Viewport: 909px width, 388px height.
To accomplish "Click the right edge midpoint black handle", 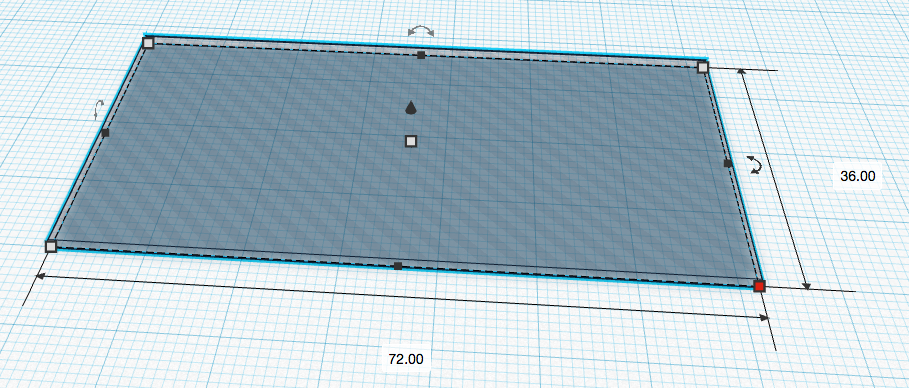I will pos(728,164).
